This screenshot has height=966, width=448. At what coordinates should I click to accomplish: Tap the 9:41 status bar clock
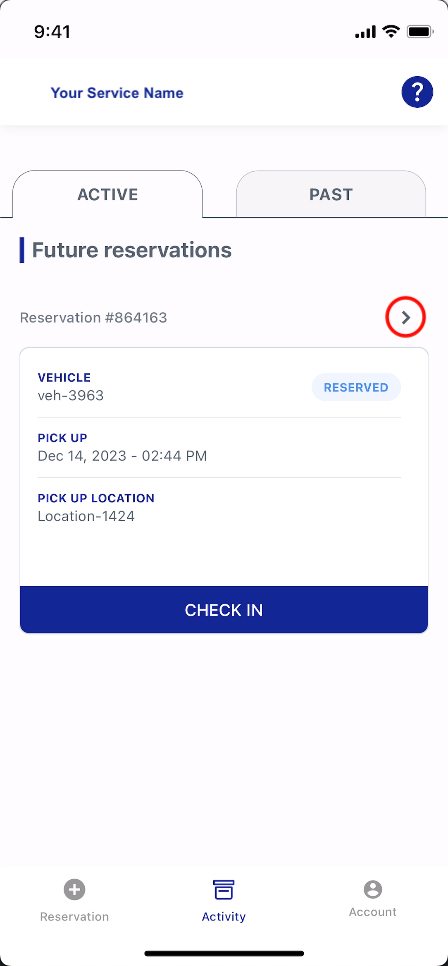point(52,31)
